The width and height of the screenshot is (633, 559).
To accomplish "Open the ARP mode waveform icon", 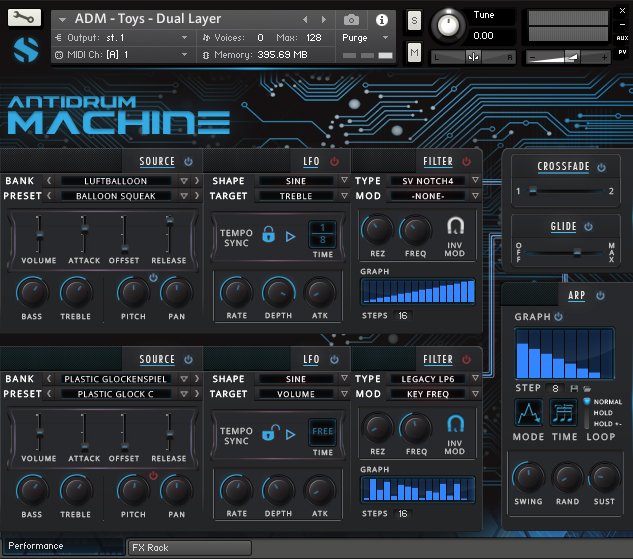I will pyautogui.click(x=528, y=412).
